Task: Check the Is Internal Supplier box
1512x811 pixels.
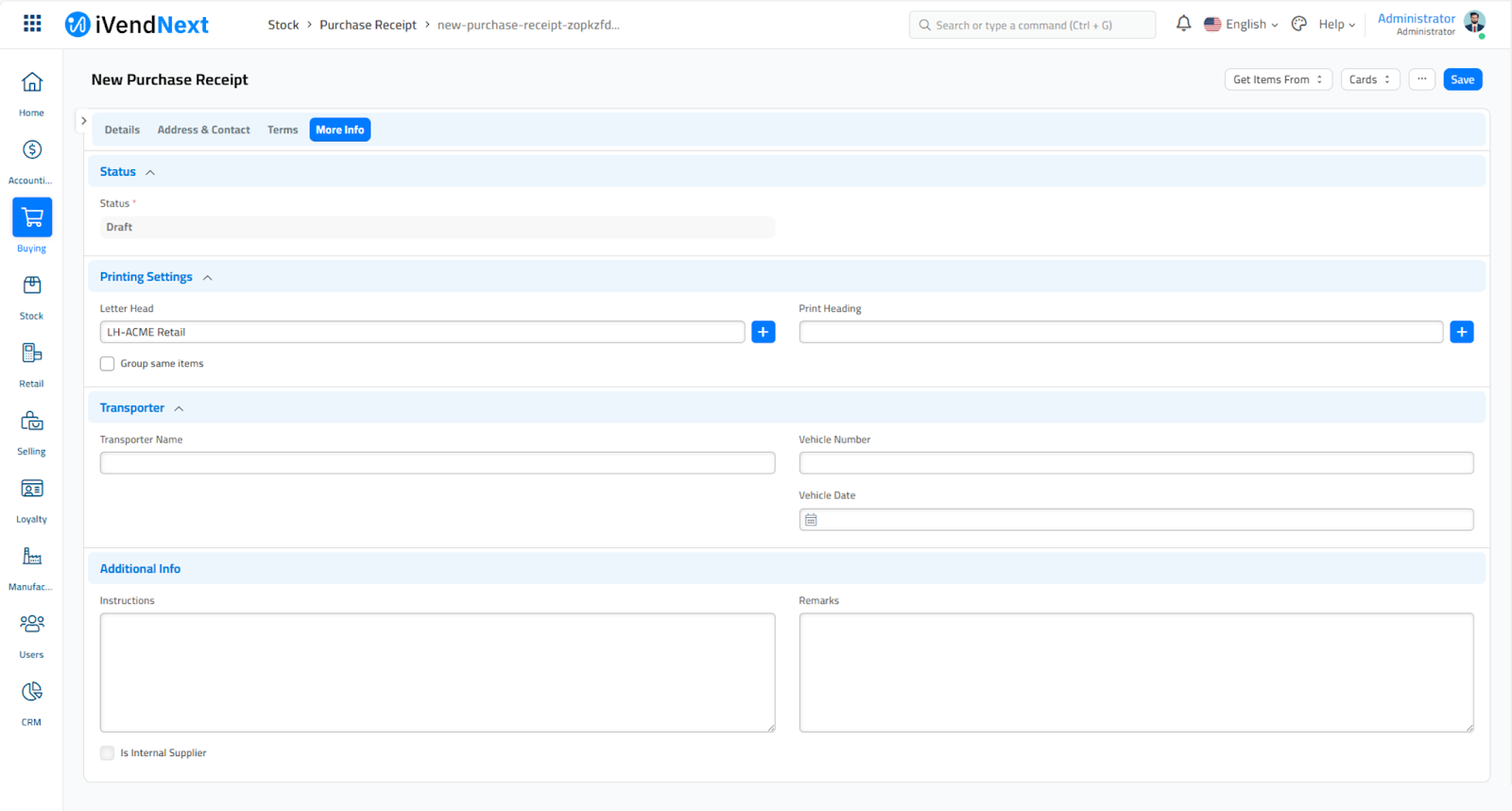Action: coord(108,753)
